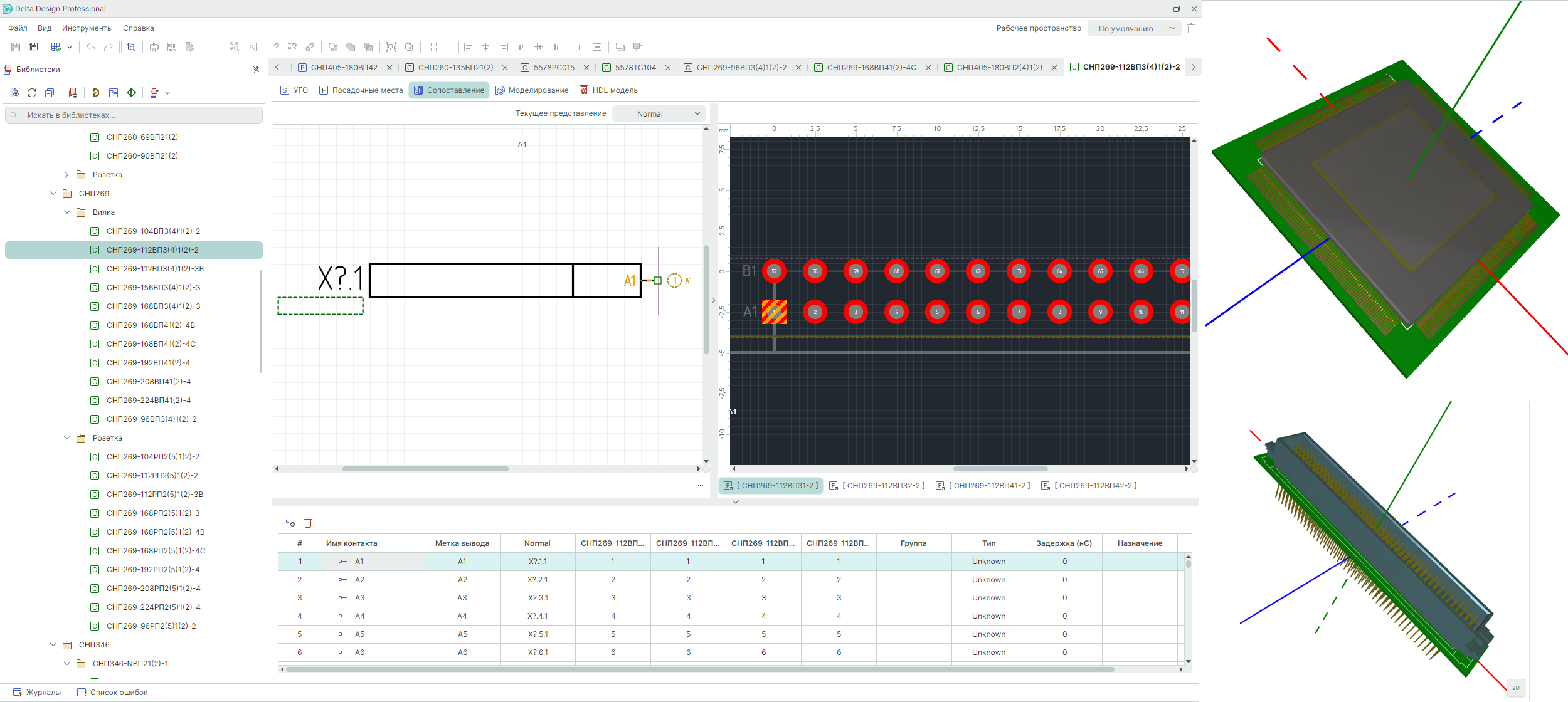Collapse the СНП269 folder
This screenshot has width=1568, height=702.
(x=53, y=194)
